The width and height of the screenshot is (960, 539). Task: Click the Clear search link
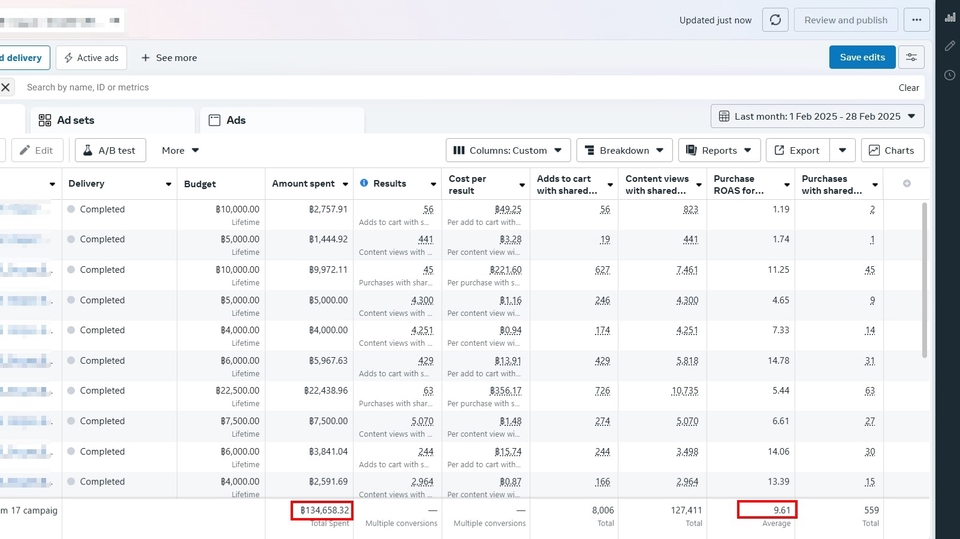point(909,88)
